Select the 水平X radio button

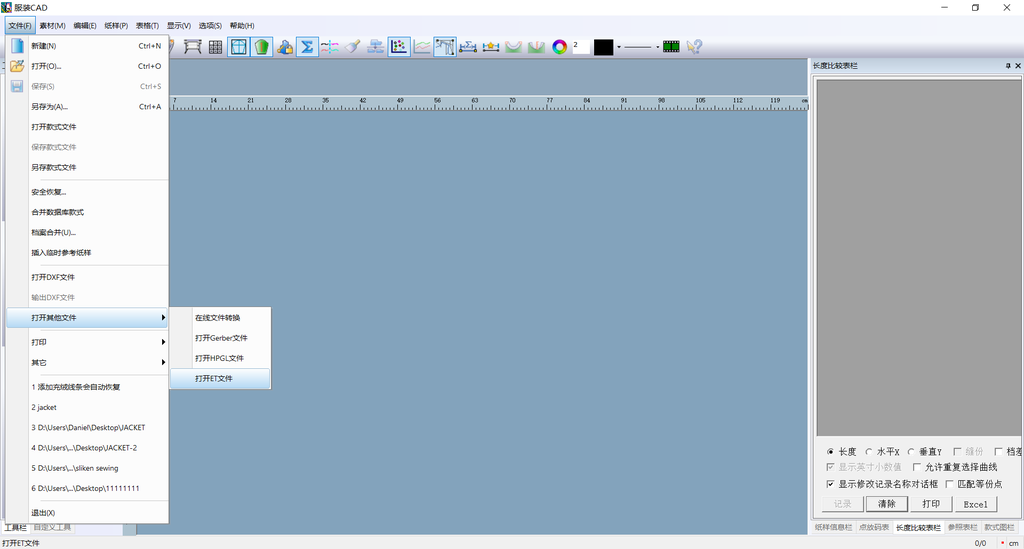tap(870, 452)
